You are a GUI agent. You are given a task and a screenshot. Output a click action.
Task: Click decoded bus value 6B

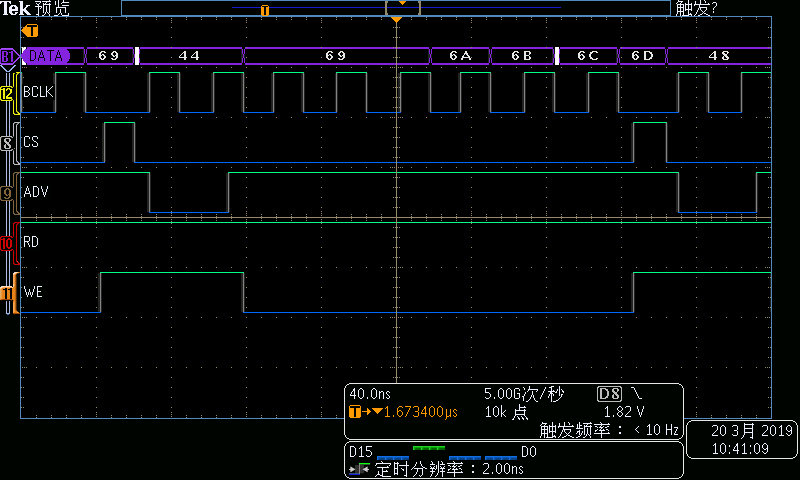pos(521,56)
